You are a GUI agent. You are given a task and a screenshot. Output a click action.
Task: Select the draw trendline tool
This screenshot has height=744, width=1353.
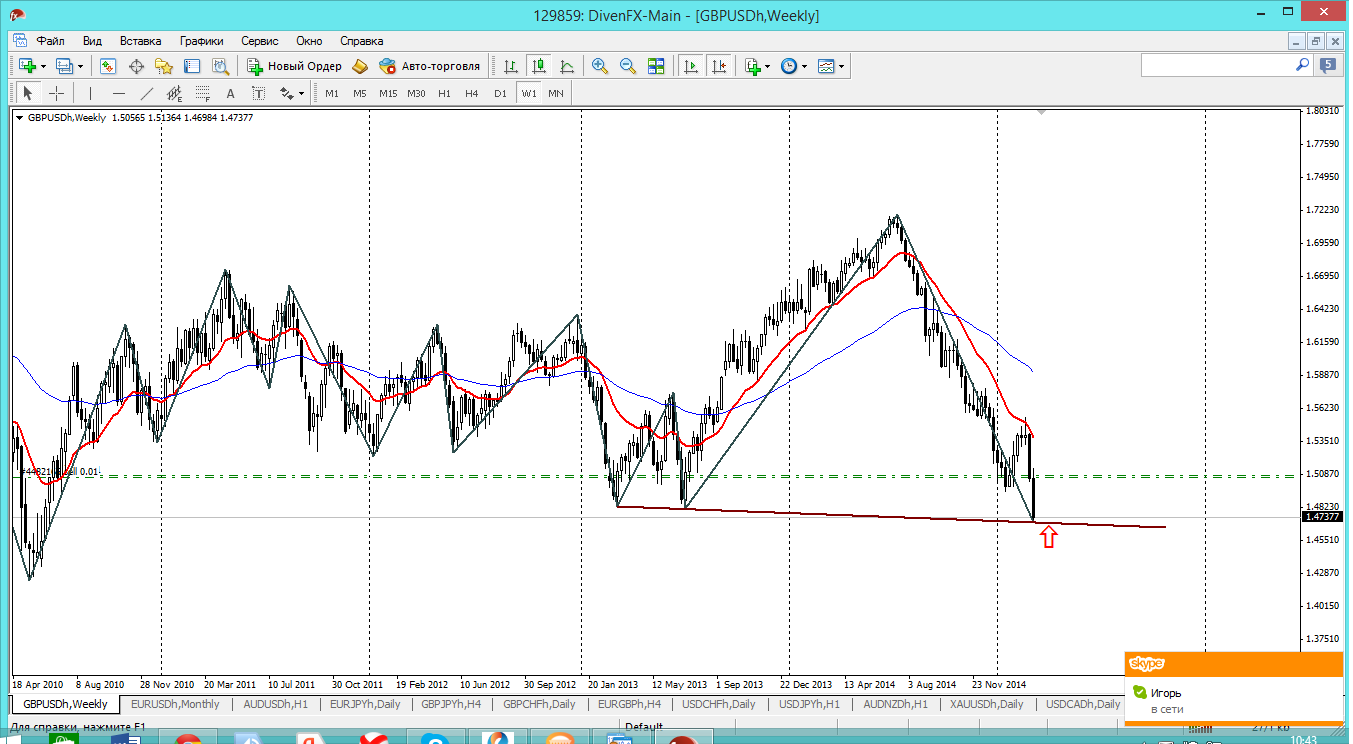(147, 93)
